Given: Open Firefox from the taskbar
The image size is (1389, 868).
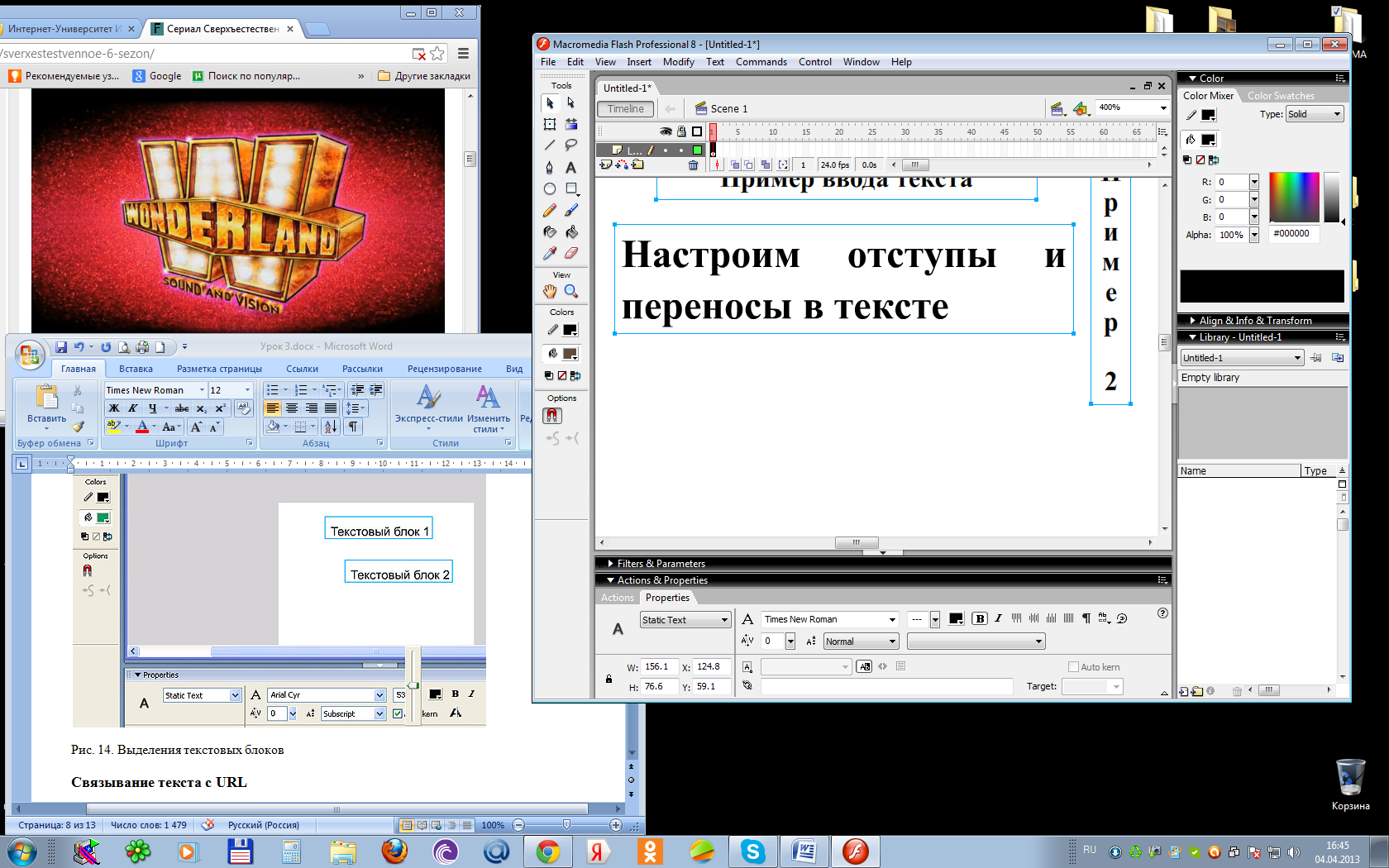Looking at the screenshot, I should pyautogui.click(x=394, y=851).
